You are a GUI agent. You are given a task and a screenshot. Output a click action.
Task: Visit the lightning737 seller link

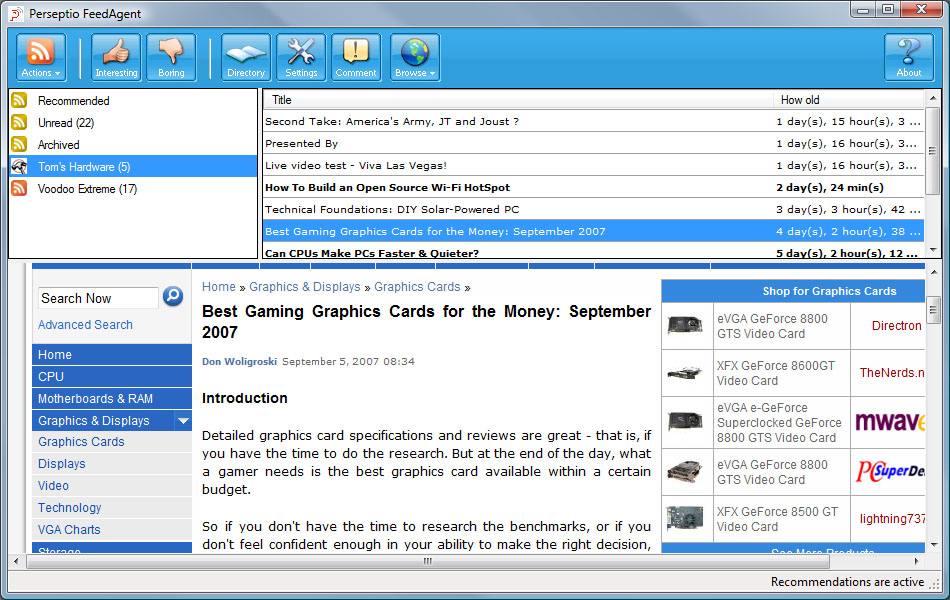pos(892,519)
